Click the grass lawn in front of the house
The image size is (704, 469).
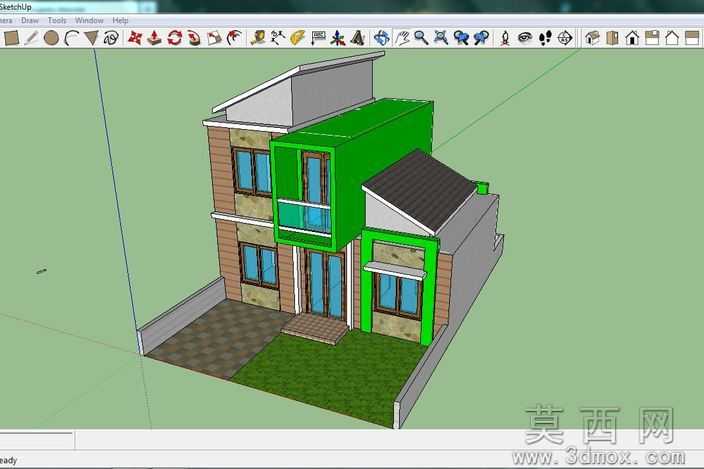[332, 375]
